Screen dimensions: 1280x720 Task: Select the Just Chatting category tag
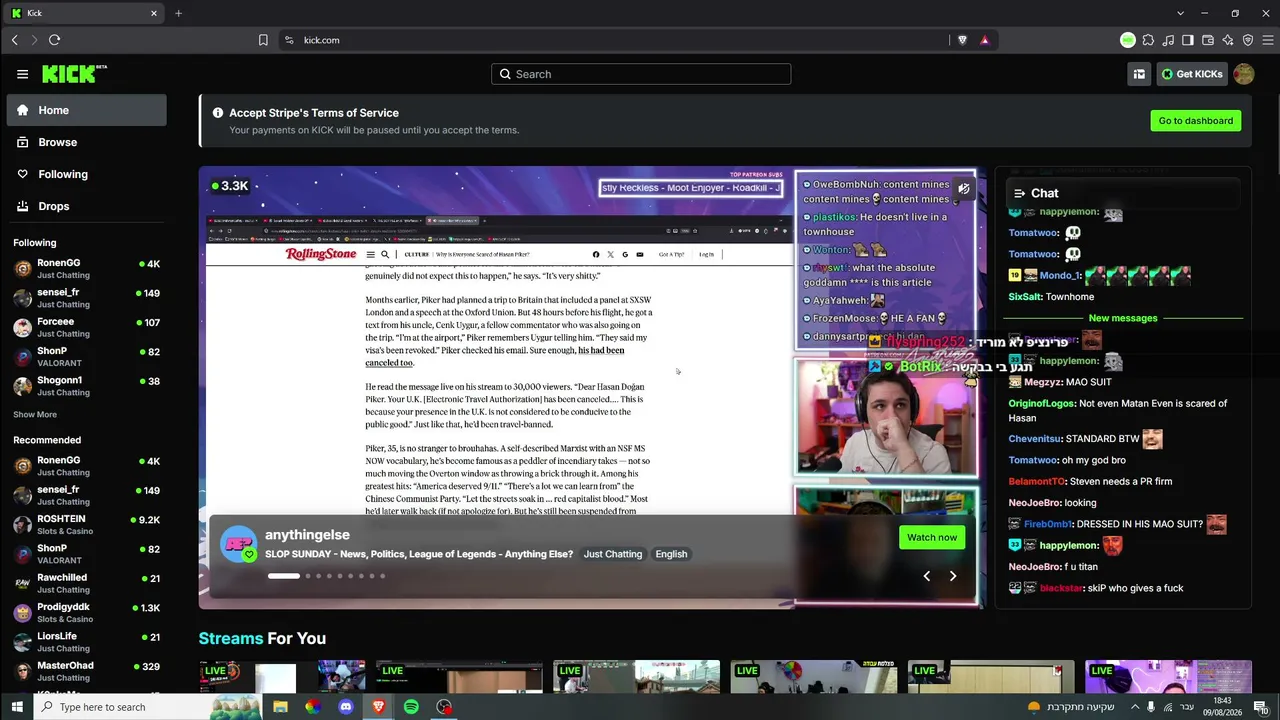pyautogui.click(x=613, y=554)
